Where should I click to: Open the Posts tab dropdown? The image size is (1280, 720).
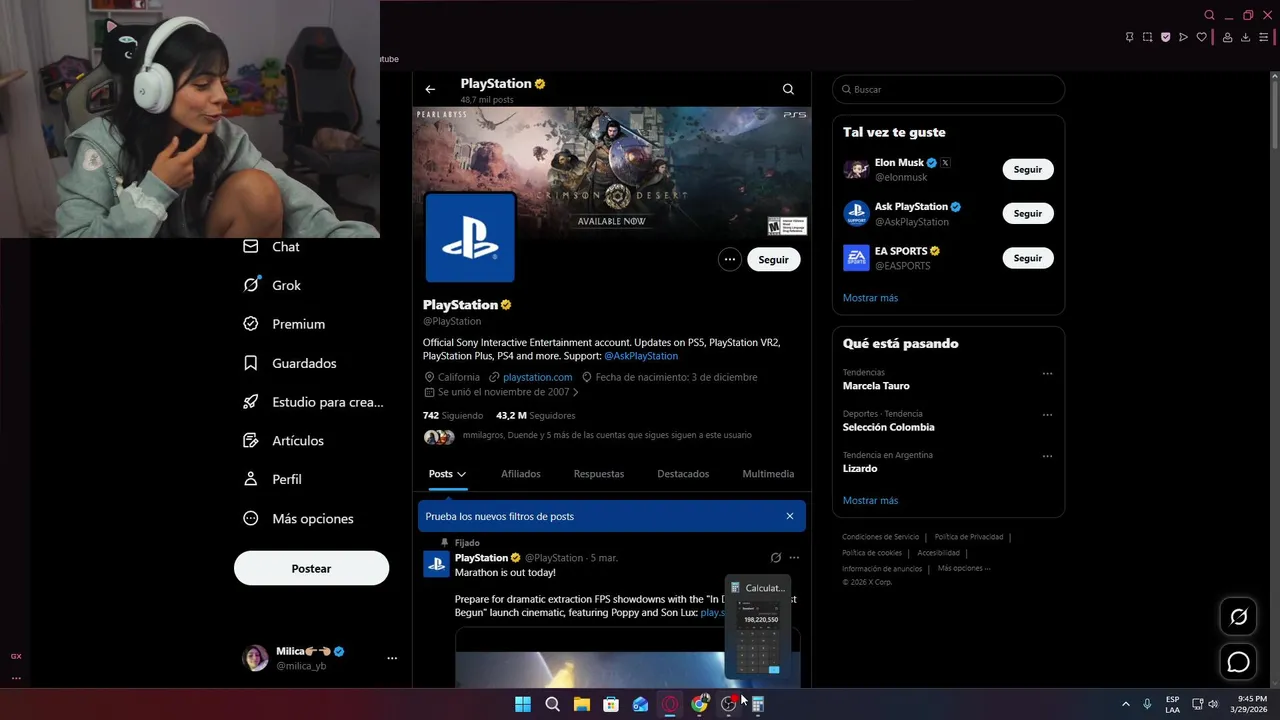448,474
